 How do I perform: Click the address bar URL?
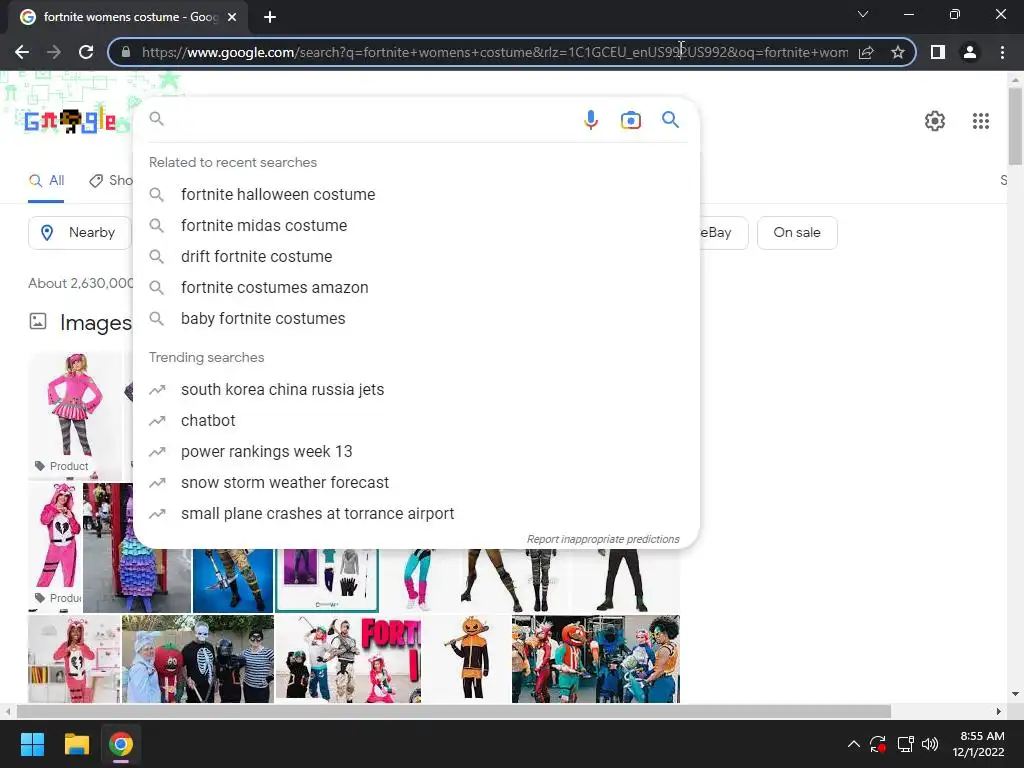494,52
